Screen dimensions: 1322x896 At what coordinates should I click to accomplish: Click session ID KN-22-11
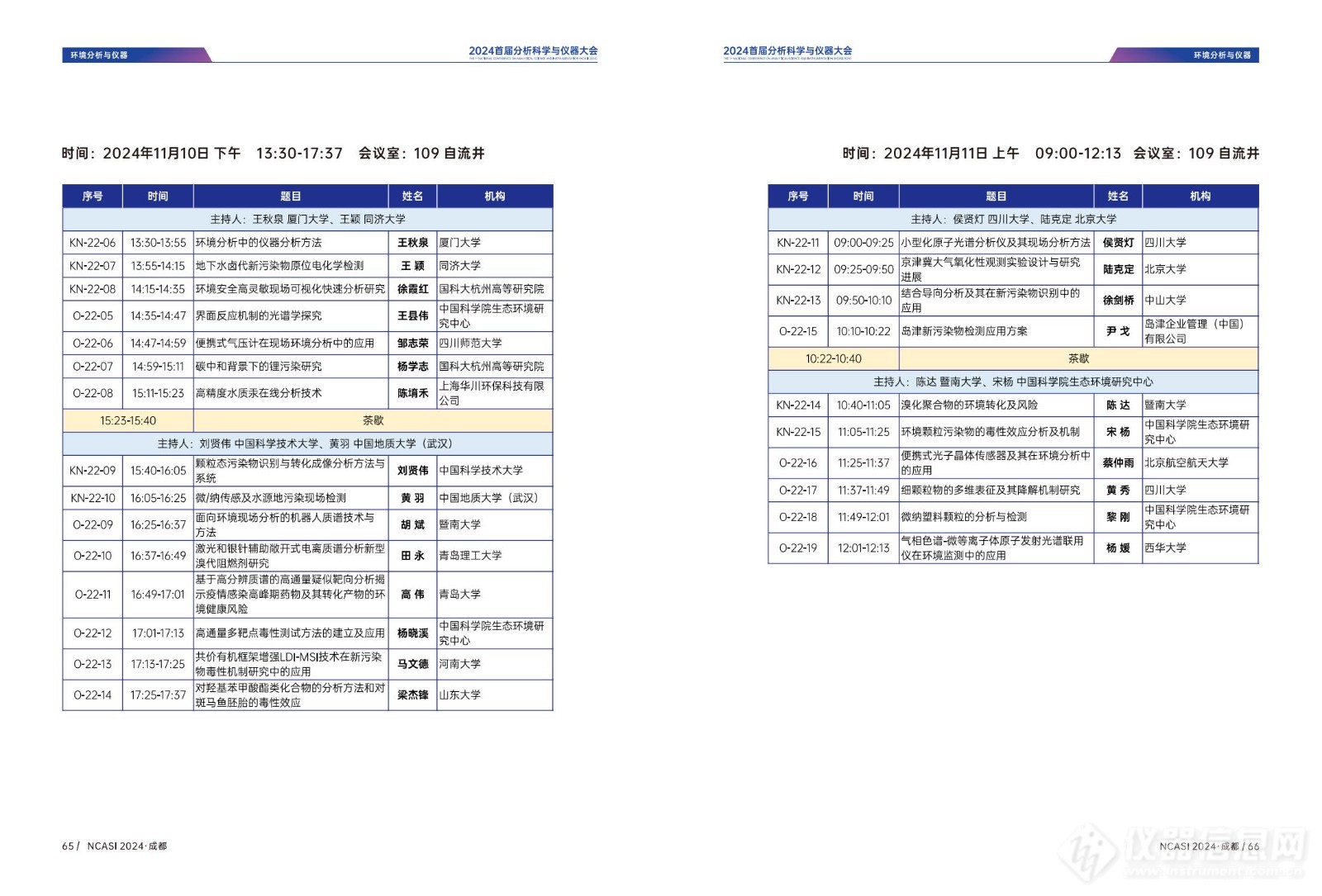(x=797, y=243)
